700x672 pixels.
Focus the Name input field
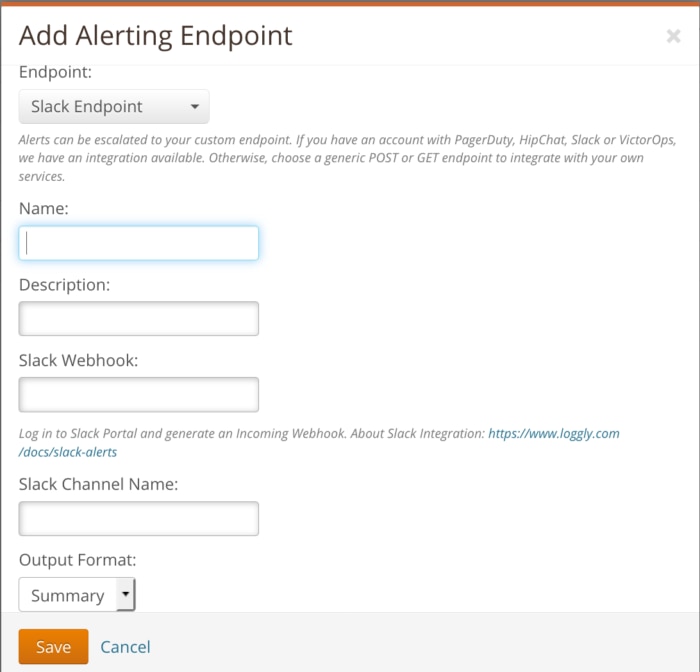point(139,243)
